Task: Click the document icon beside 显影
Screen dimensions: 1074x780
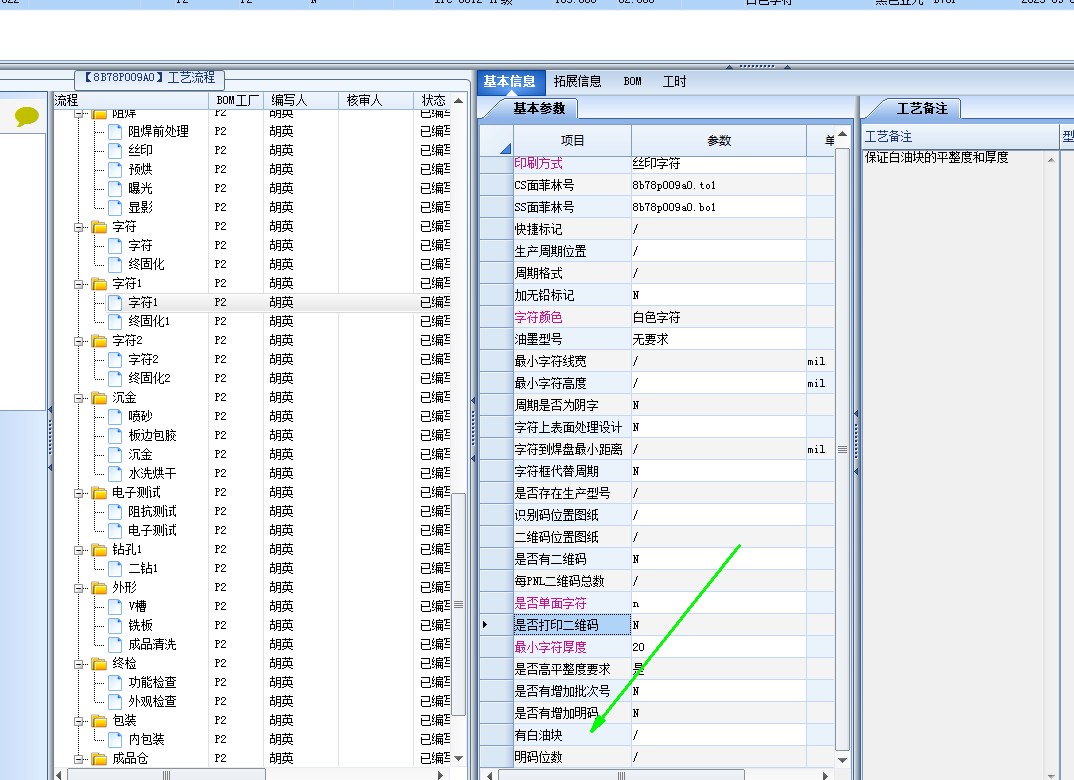Action: click(115, 207)
